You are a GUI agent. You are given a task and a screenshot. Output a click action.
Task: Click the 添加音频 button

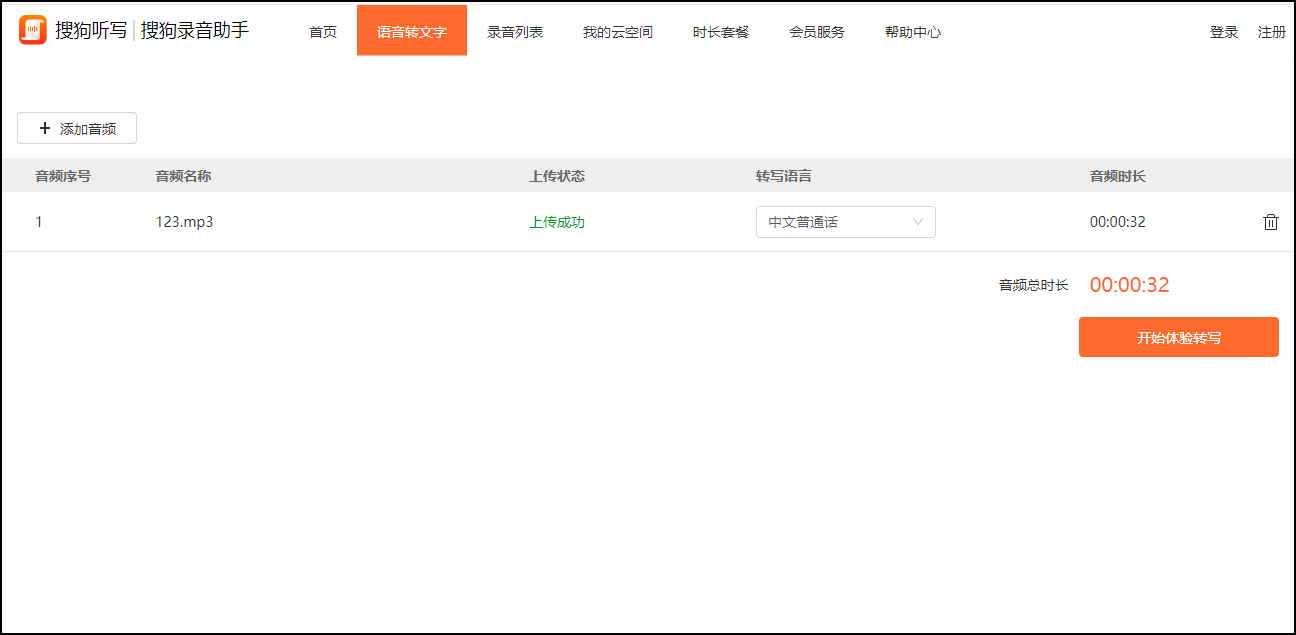pos(77,128)
